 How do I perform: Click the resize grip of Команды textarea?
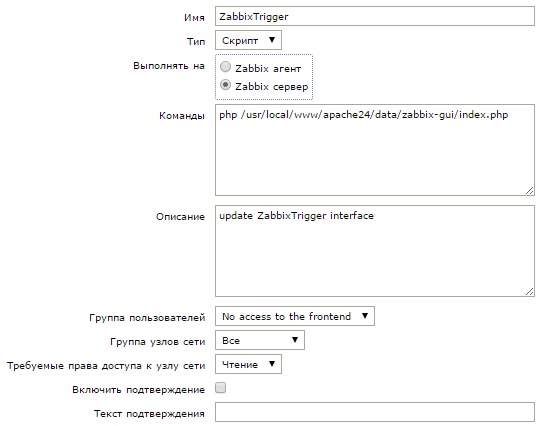[530, 191]
